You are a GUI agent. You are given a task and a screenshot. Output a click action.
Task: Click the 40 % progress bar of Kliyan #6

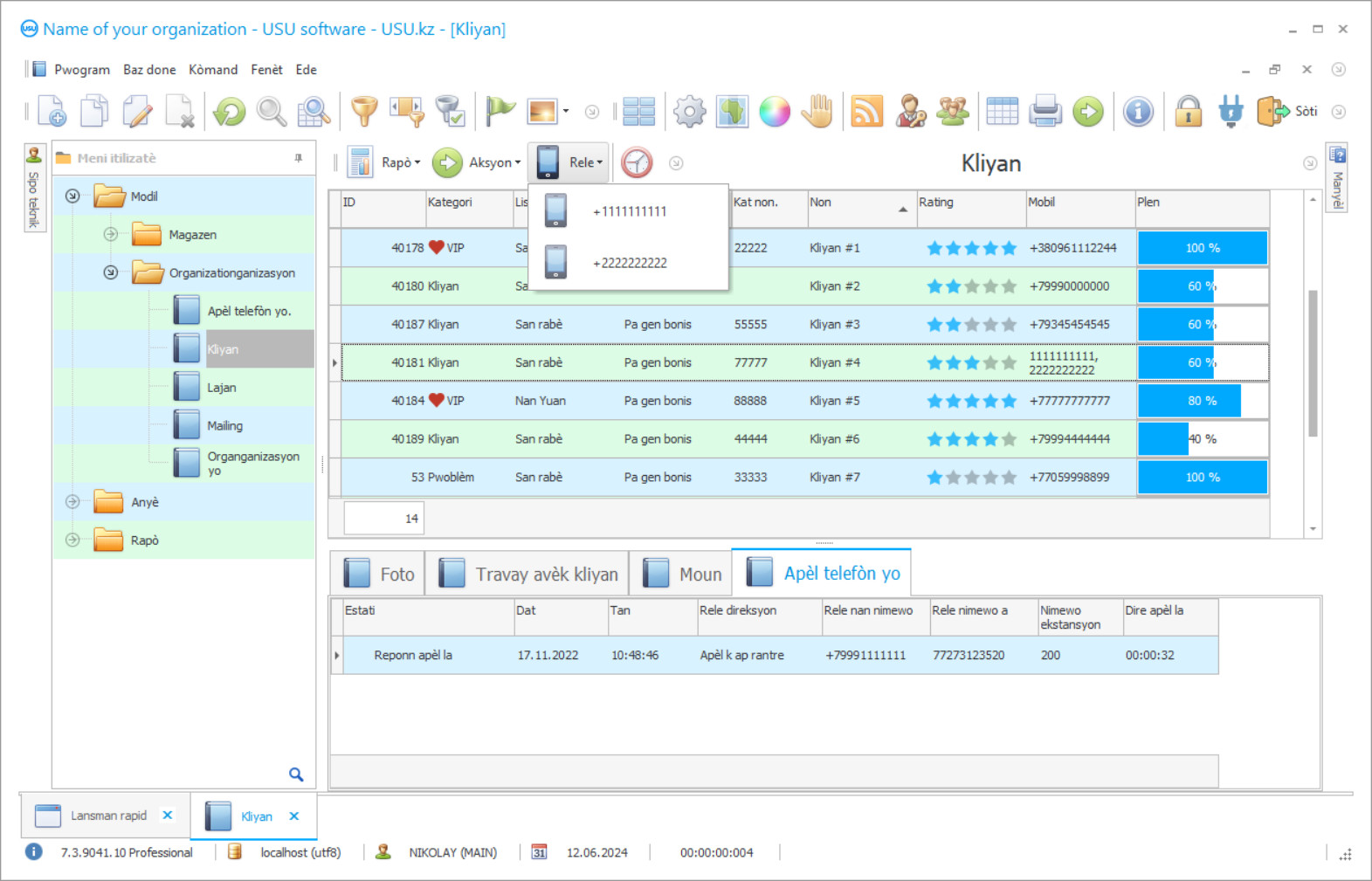pos(1202,438)
